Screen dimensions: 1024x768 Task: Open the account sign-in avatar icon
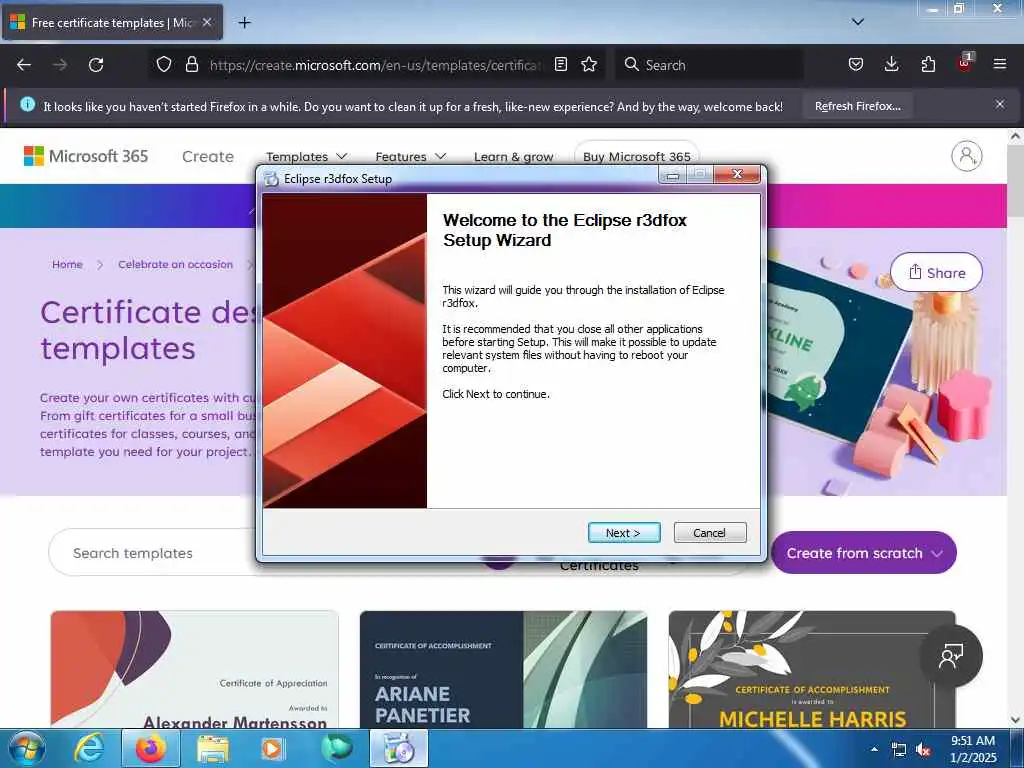[x=967, y=156]
